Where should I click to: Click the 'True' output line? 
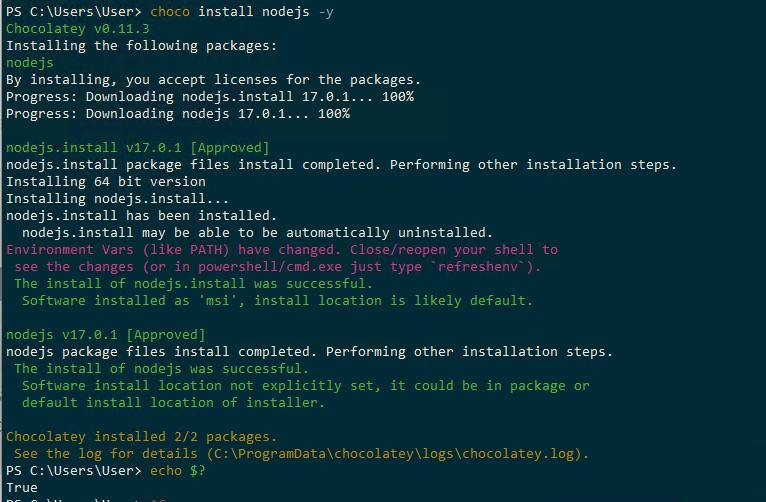pos(21,487)
